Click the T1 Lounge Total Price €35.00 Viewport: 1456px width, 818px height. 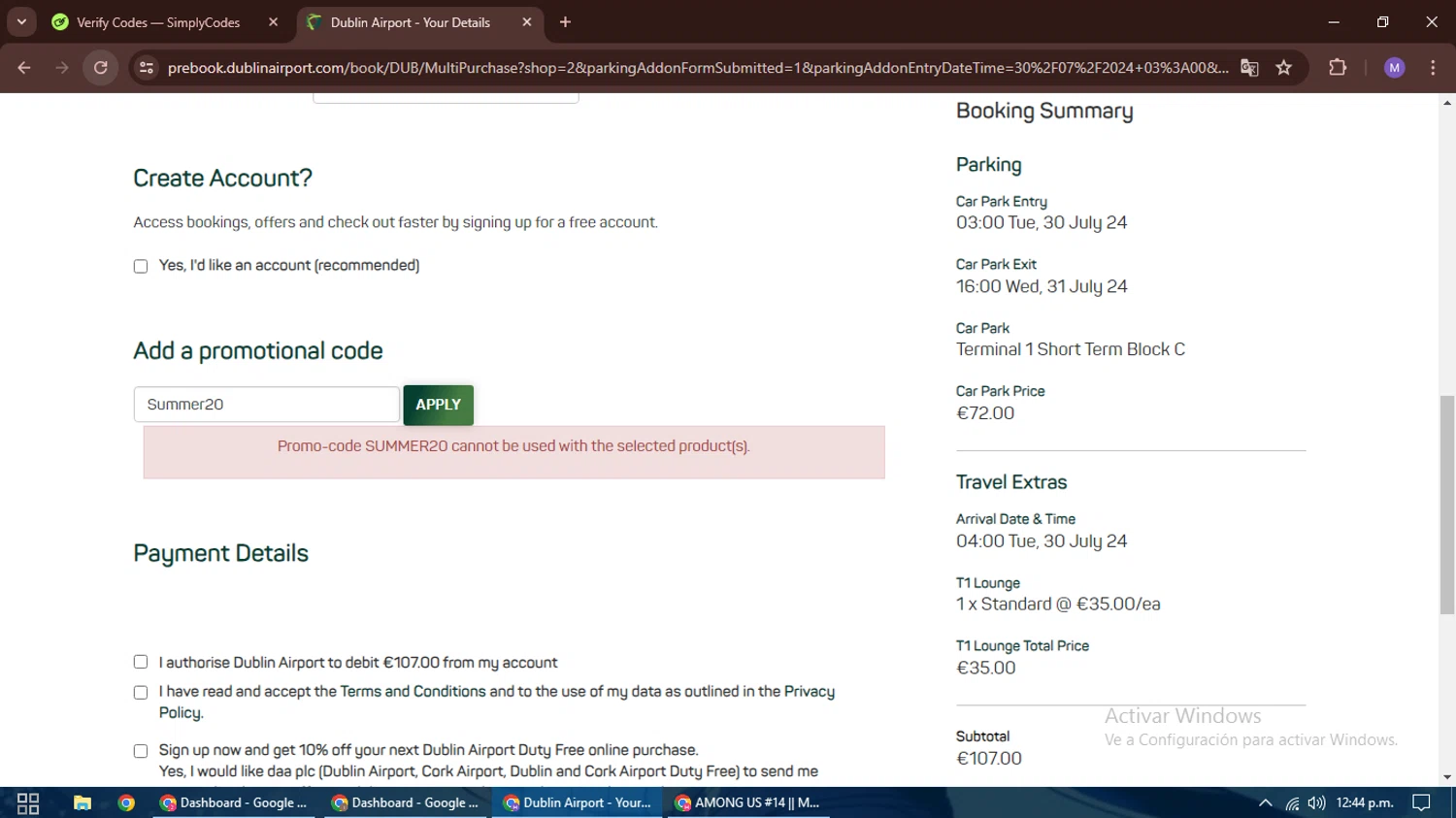point(986,668)
